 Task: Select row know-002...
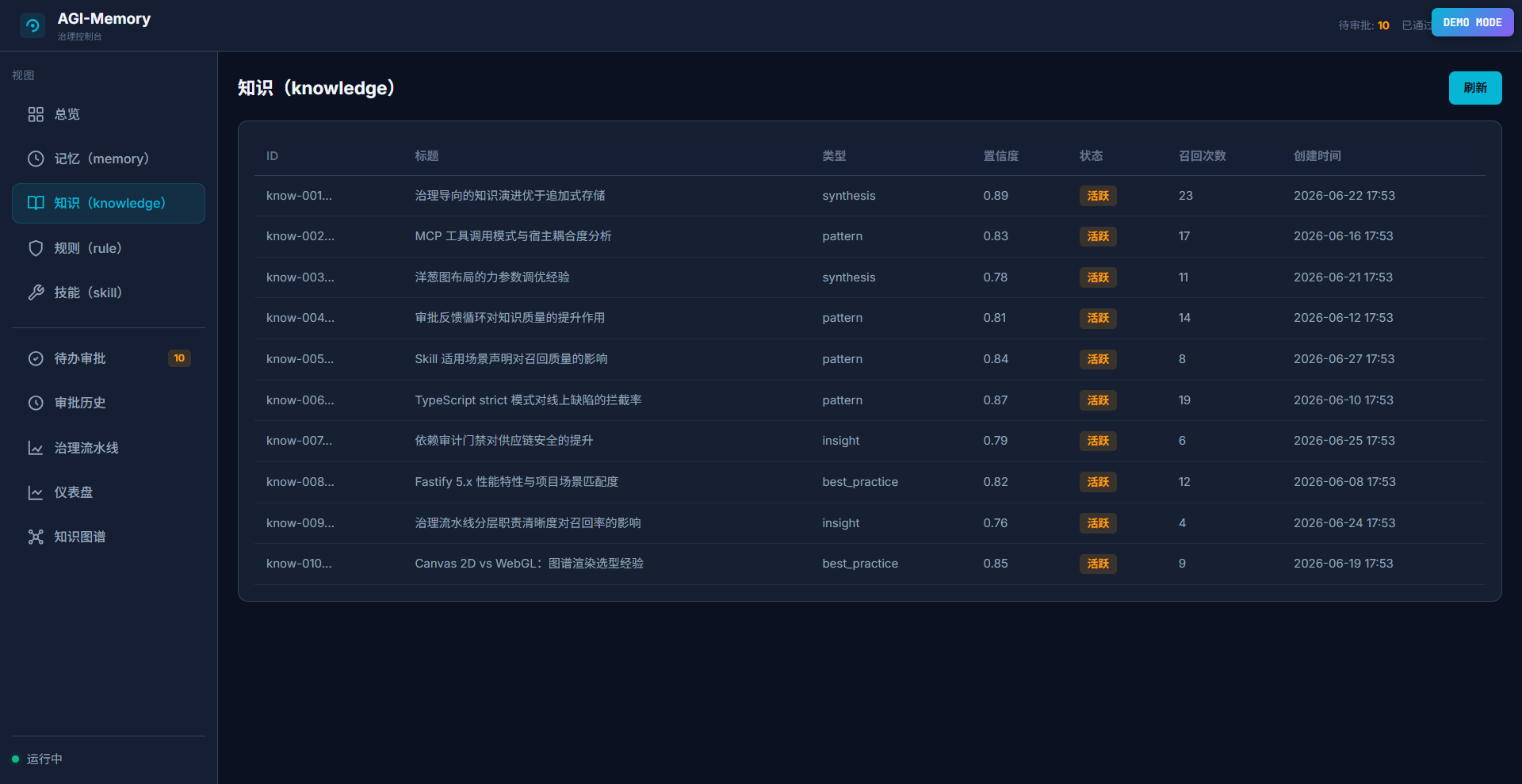tap(870, 236)
